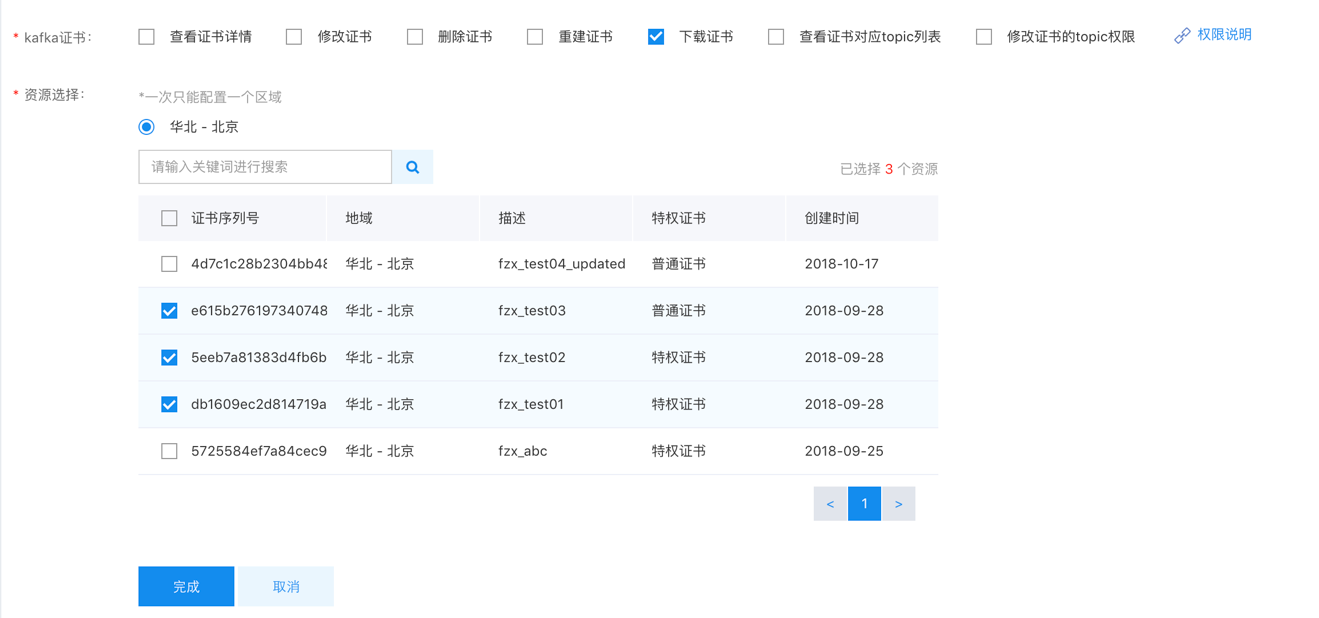Click serial number 4d7c1c28b2304bb4

click(x=259, y=264)
